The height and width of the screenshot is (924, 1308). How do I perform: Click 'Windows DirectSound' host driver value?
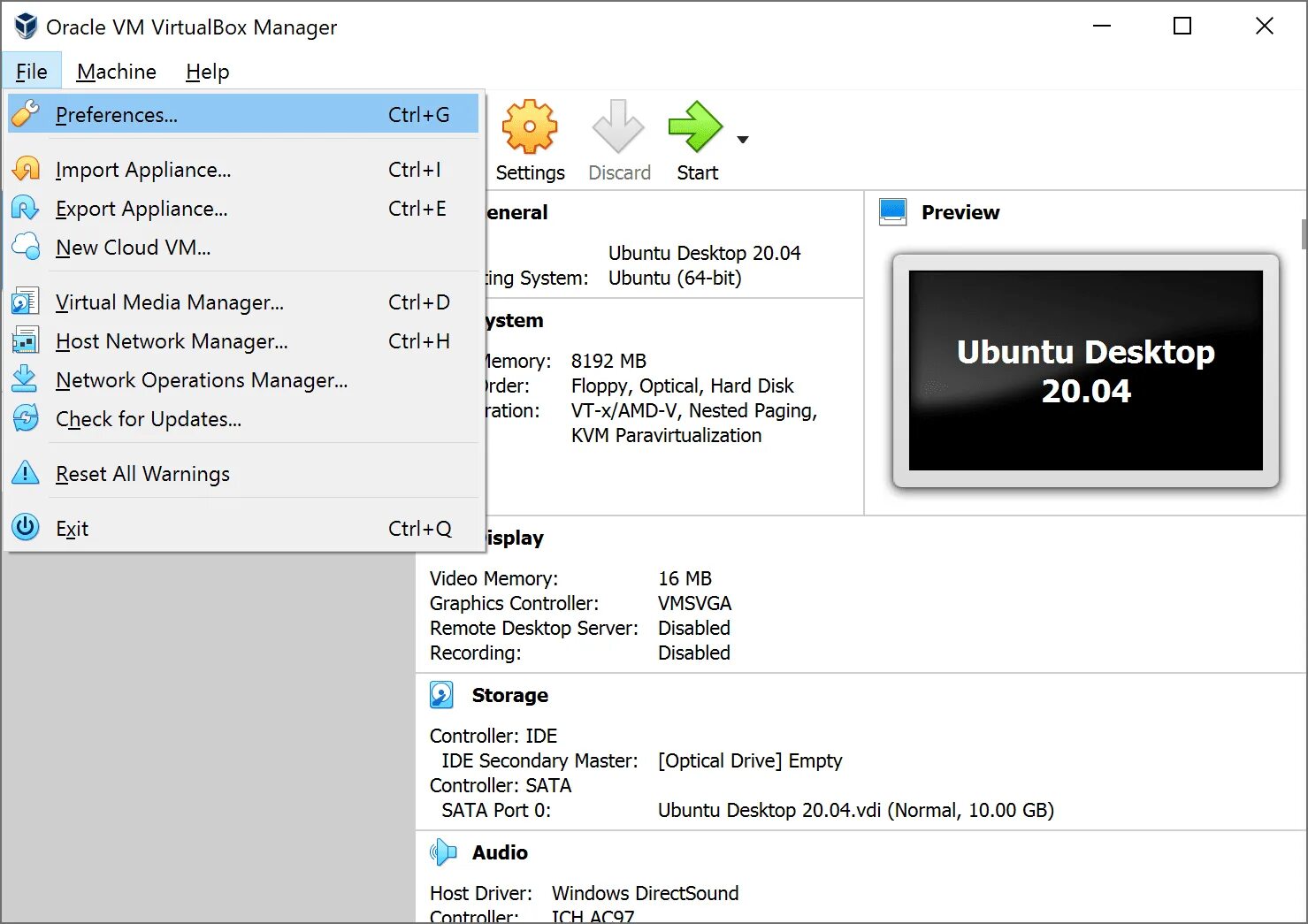click(x=645, y=893)
